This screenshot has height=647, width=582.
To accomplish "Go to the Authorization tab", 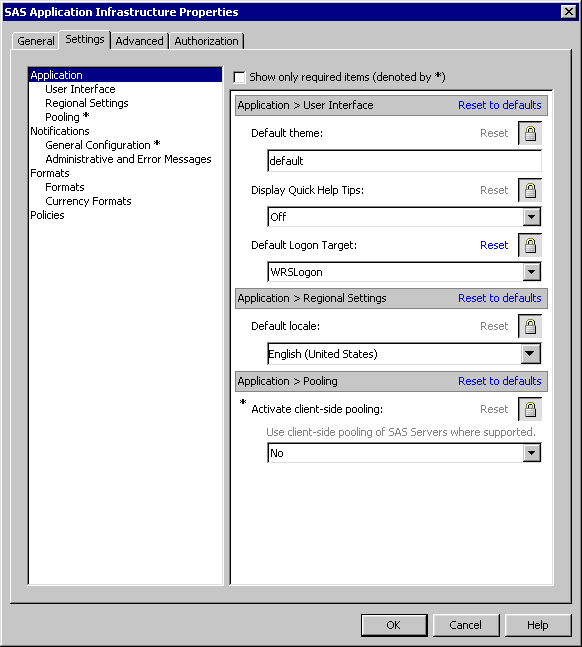I will pos(206,41).
